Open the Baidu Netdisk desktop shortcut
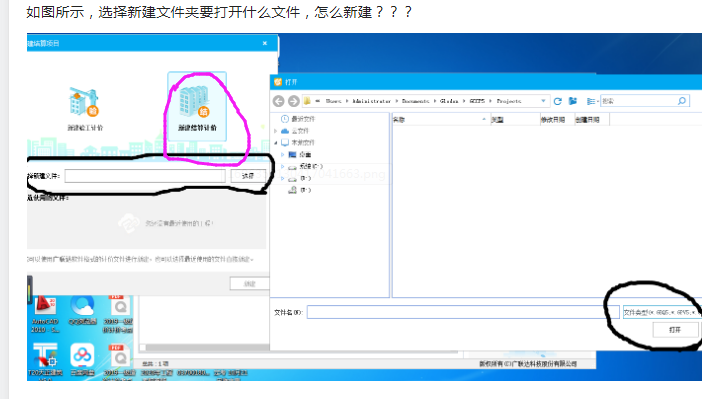The height and width of the screenshot is (399, 717). [83, 360]
